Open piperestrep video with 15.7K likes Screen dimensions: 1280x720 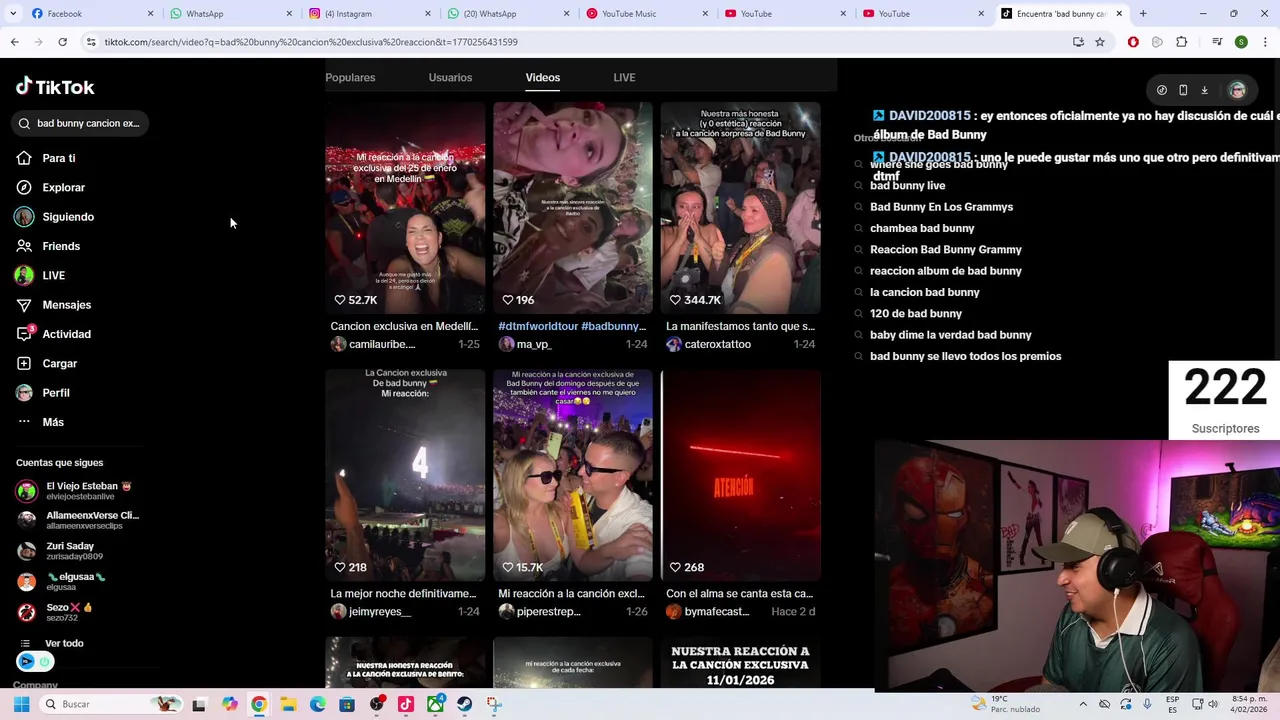(x=572, y=475)
